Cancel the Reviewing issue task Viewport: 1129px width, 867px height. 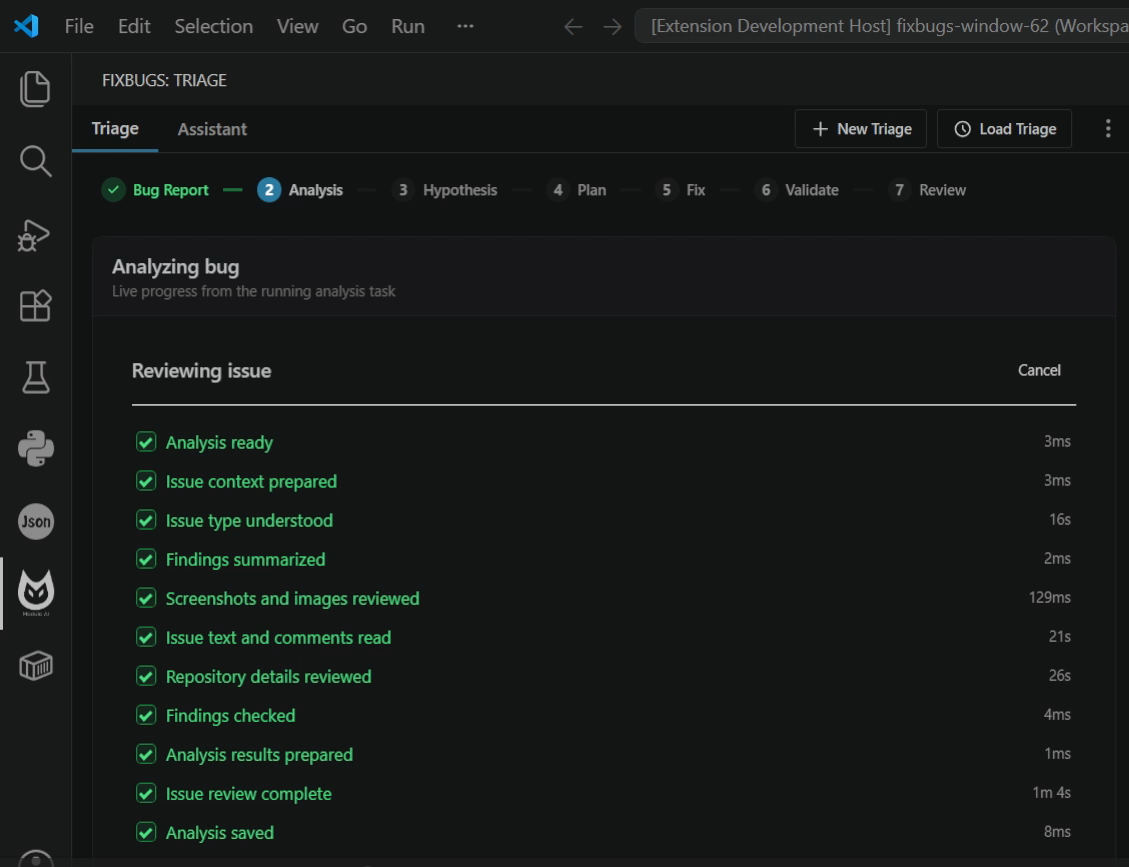tap(1039, 370)
